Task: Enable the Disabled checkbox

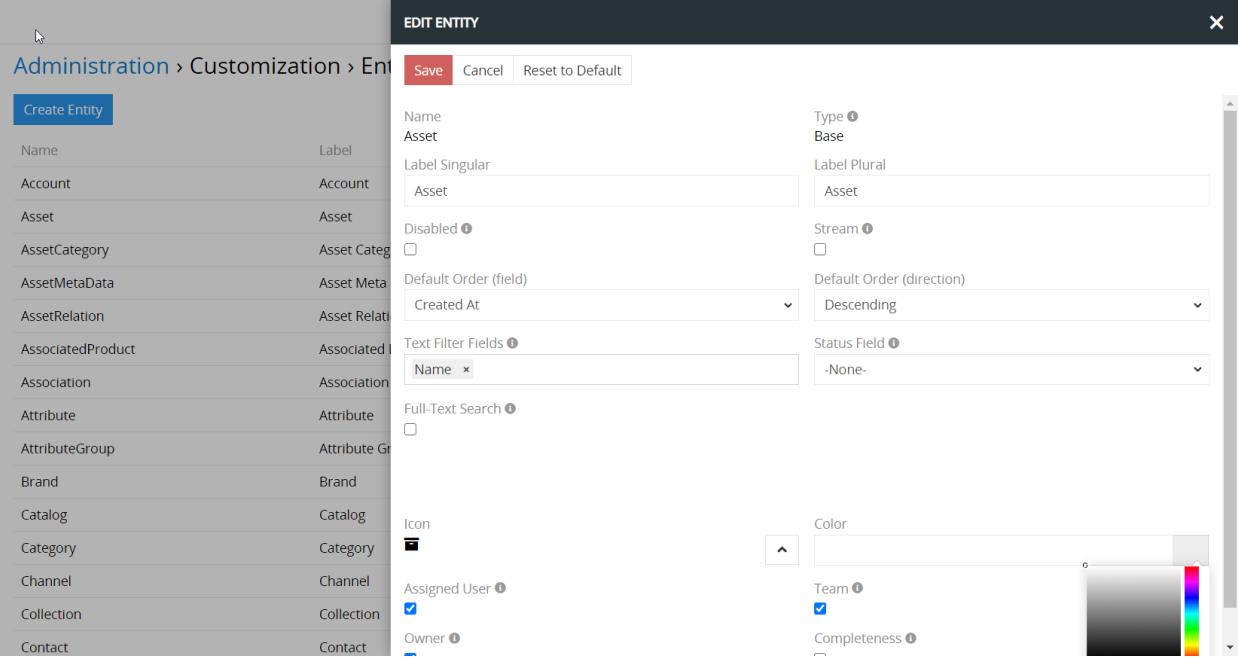Action: [410, 250]
